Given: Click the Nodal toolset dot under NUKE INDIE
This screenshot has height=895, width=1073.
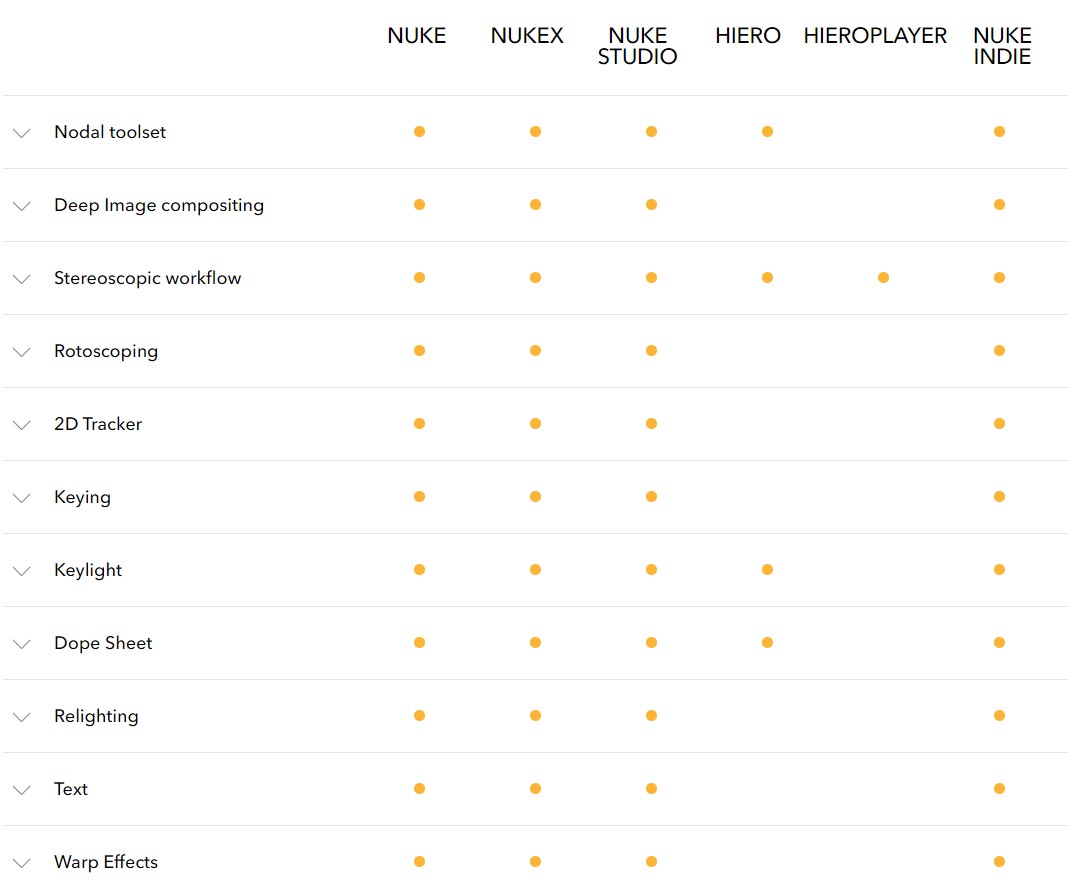Looking at the screenshot, I should coord(999,131).
